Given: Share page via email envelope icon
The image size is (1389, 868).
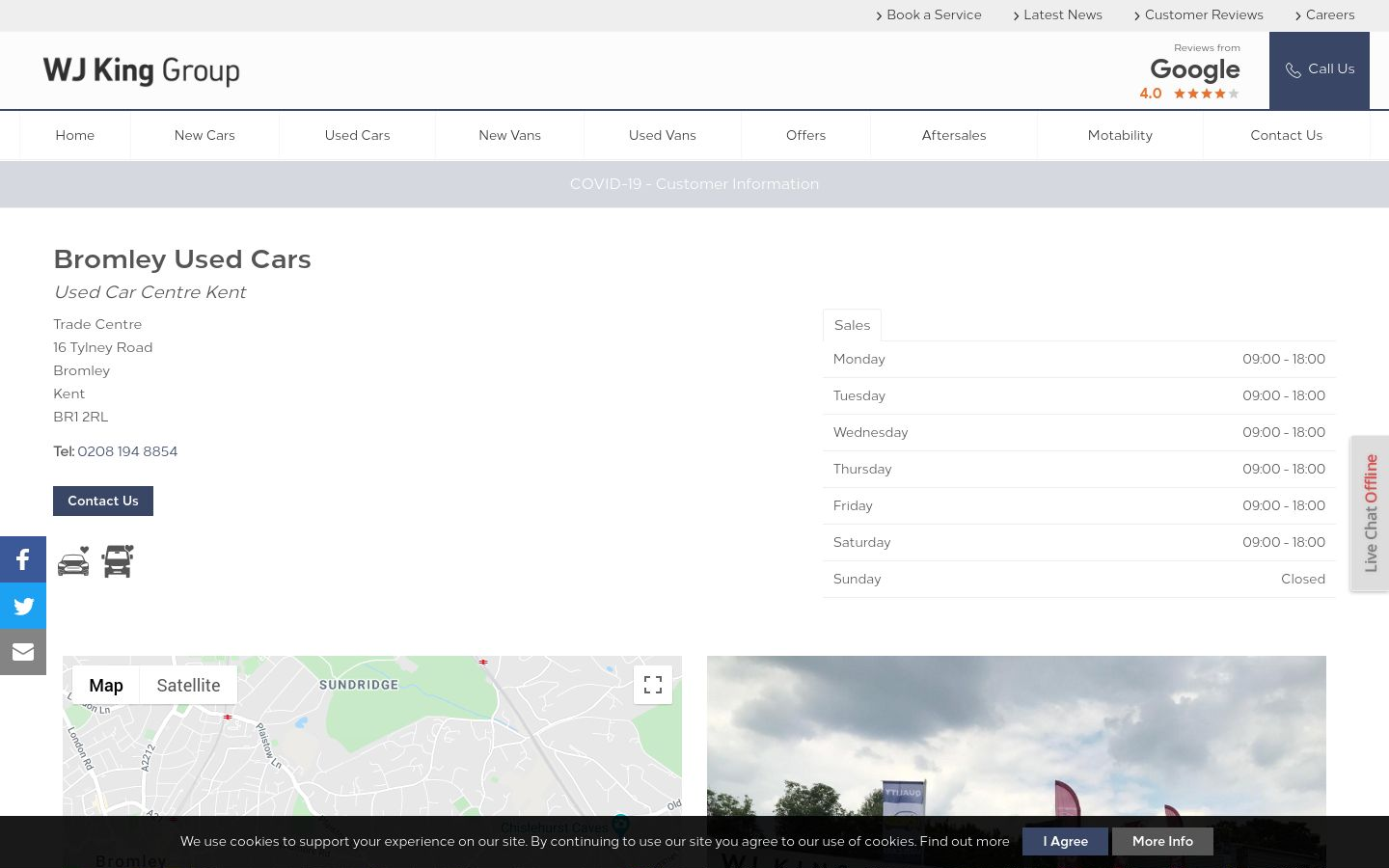Looking at the screenshot, I should pyautogui.click(x=23, y=652).
